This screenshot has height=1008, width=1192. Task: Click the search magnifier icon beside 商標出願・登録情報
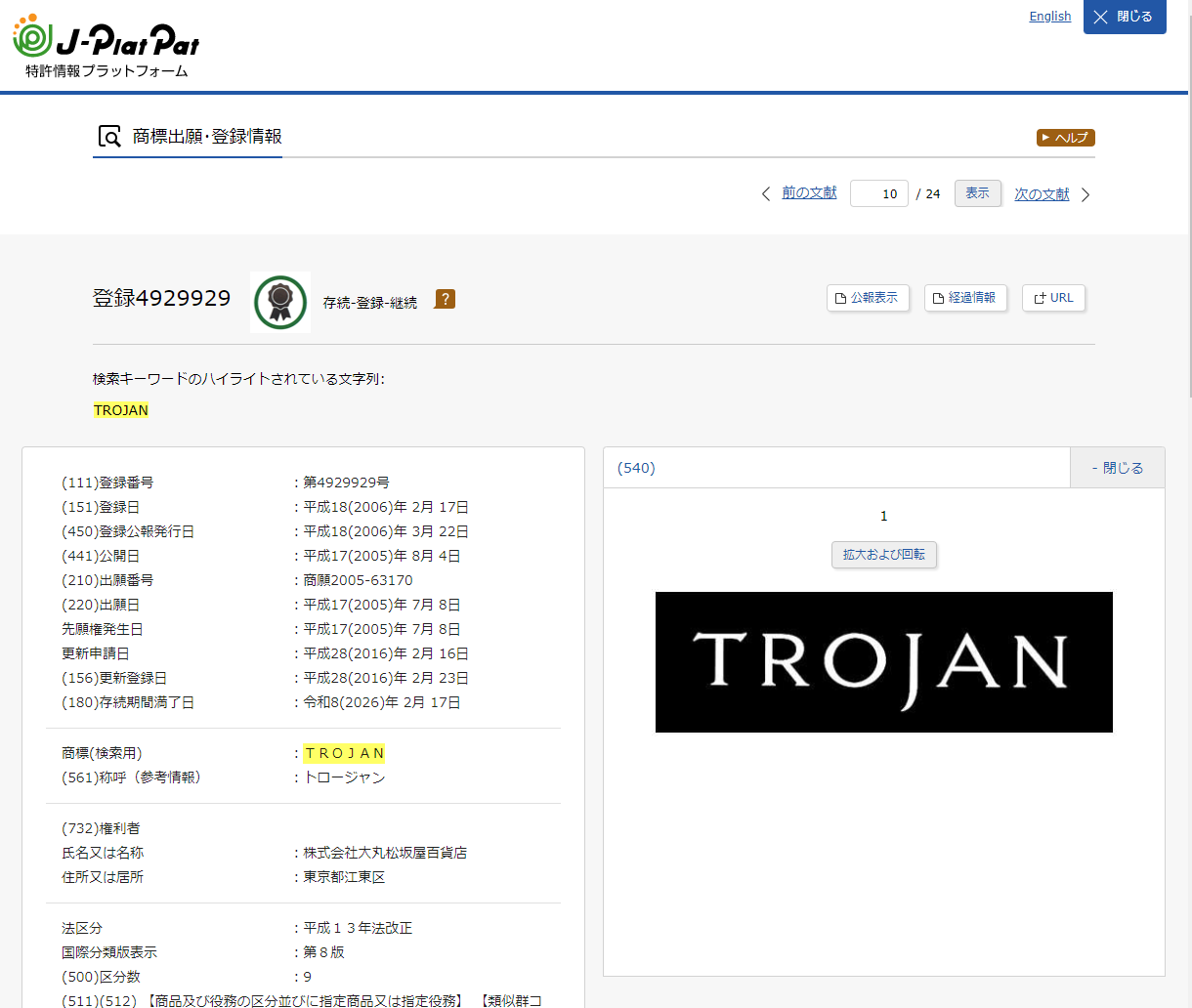click(x=108, y=137)
